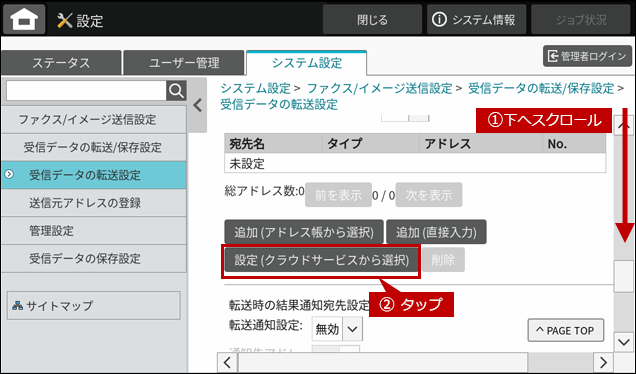Select the システム設定 tab
The width and height of the screenshot is (636, 374).
(x=307, y=63)
